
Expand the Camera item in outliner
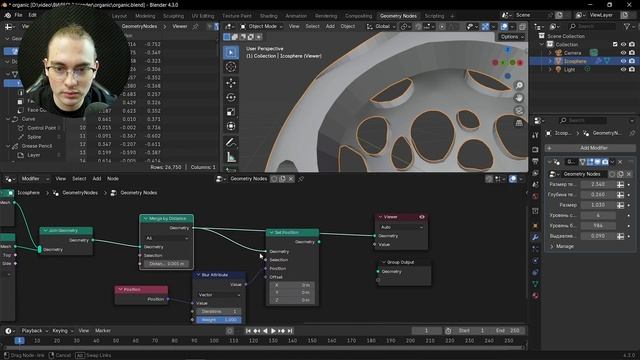tap(550, 53)
